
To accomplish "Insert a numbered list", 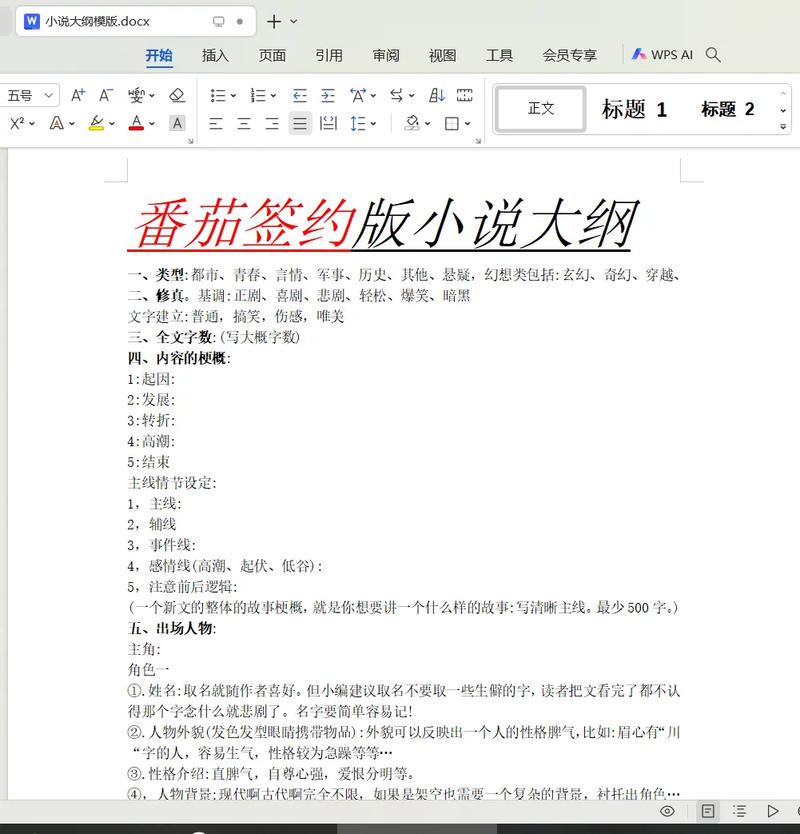I will coord(258,96).
